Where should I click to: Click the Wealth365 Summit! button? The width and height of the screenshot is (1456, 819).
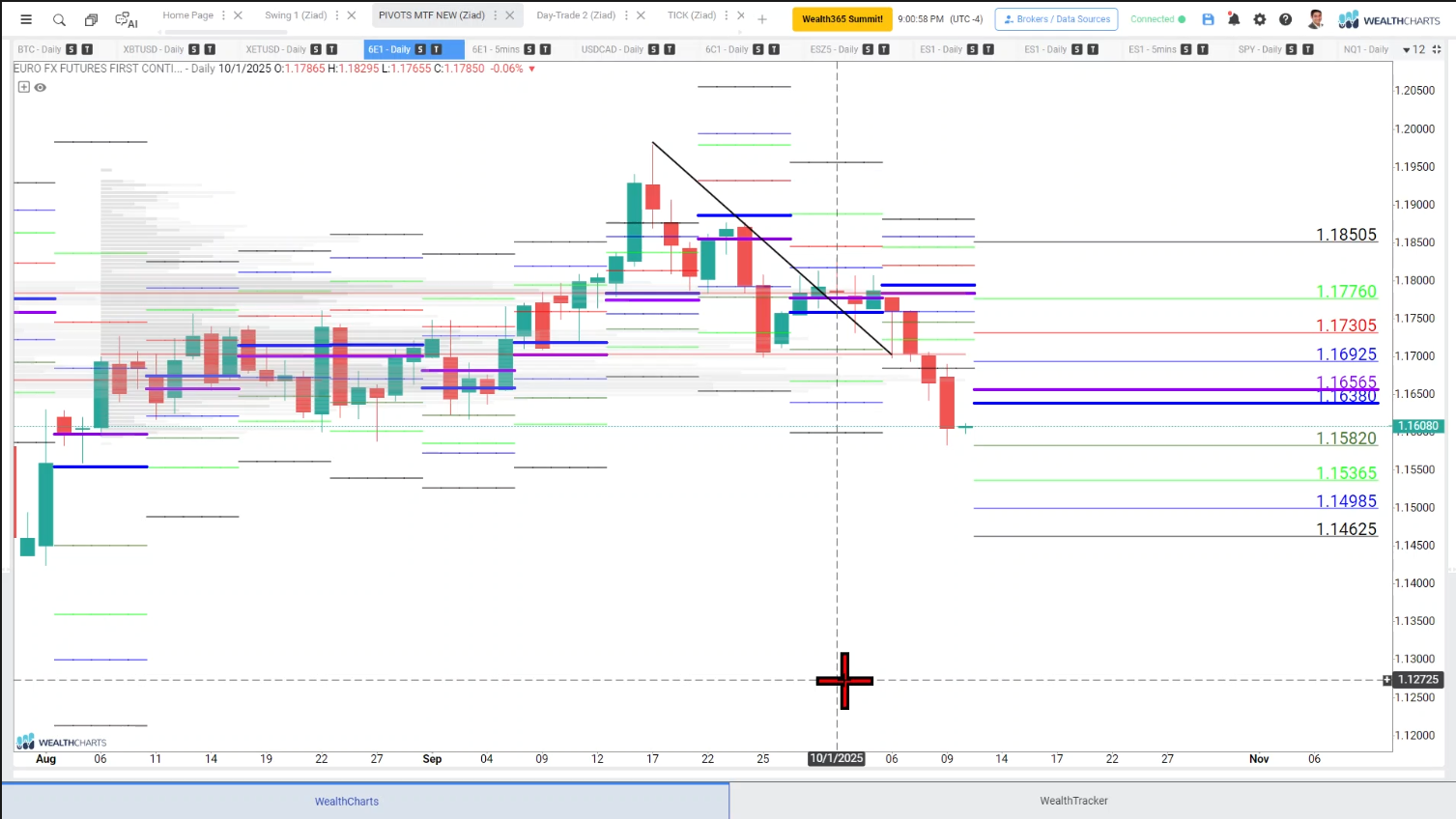[842, 19]
